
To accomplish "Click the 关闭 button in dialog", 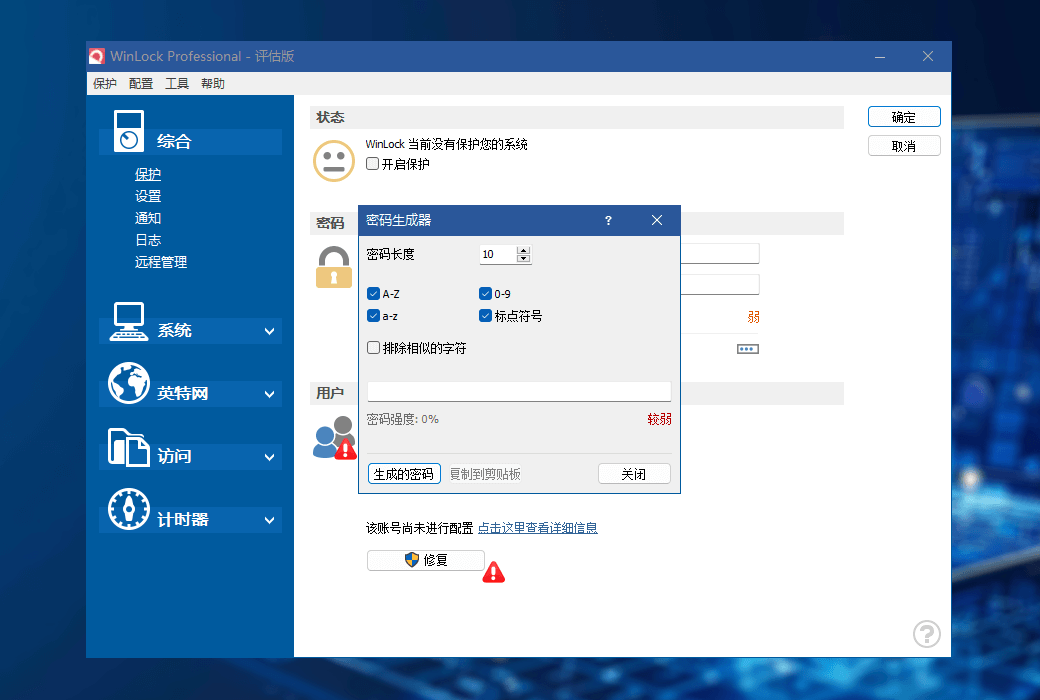I will (x=634, y=474).
